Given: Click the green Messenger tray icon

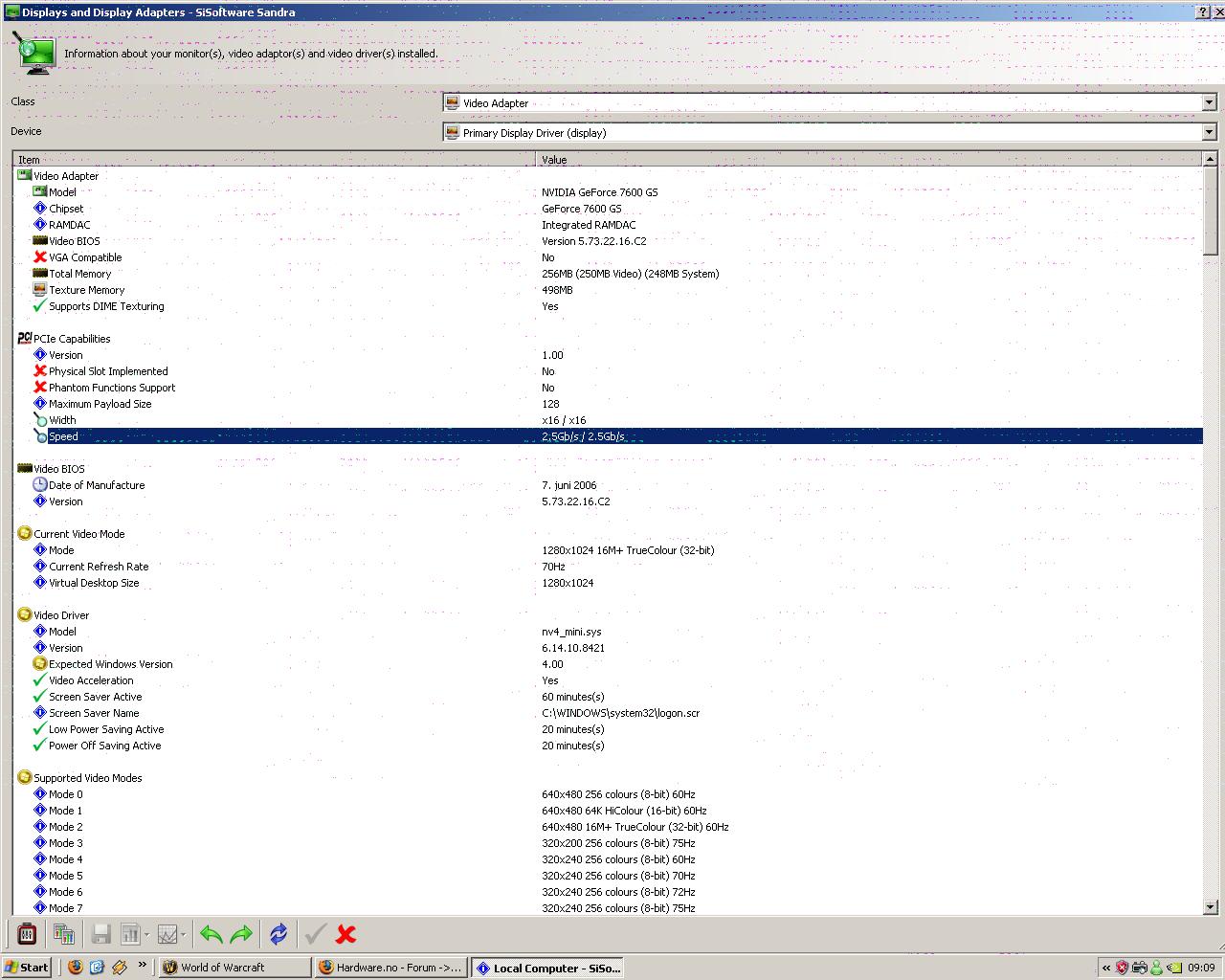Looking at the screenshot, I should (1156, 968).
